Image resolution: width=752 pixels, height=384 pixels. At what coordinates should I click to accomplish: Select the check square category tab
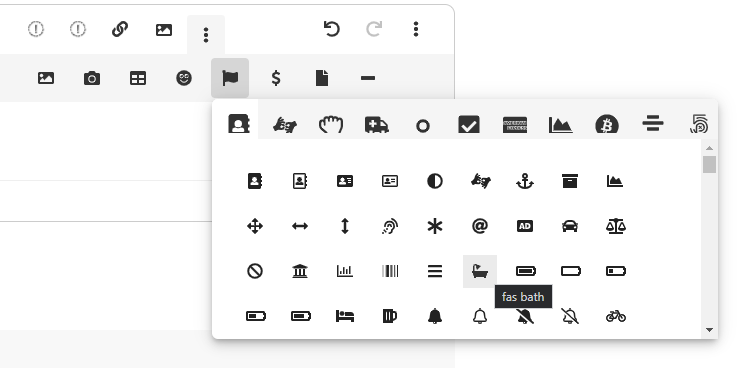(x=469, y=125)
